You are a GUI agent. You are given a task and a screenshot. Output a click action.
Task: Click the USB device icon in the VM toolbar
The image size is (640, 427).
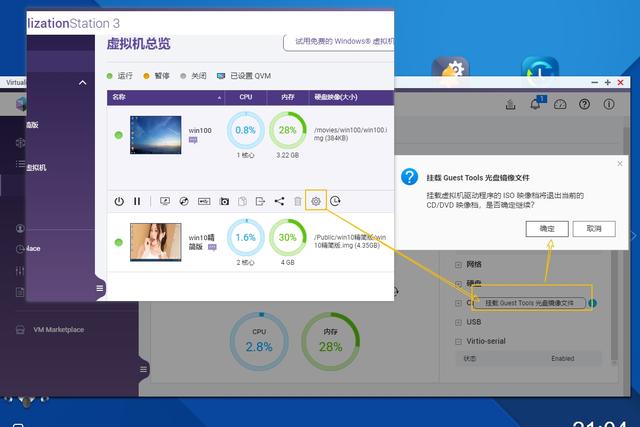204,201
